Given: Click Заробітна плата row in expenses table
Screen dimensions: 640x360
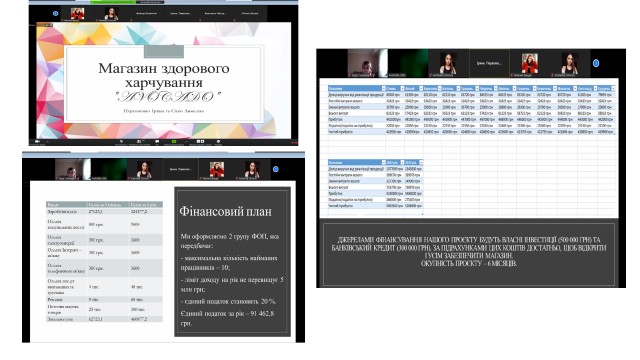Looking at the screenshot, I should [104, 212].
